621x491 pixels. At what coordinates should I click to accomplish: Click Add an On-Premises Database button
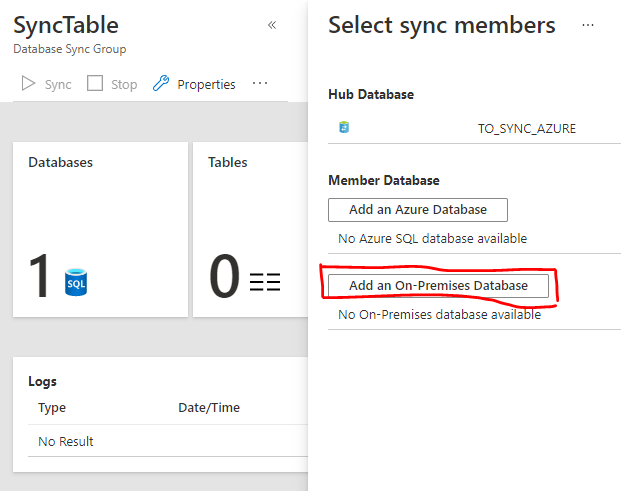438,286
